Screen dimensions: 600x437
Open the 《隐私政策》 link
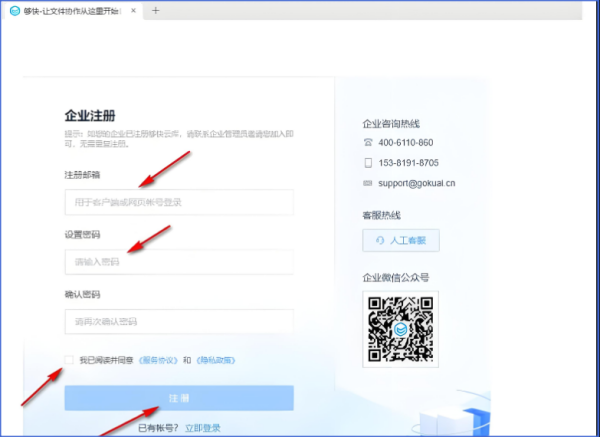tap(216, 360)
